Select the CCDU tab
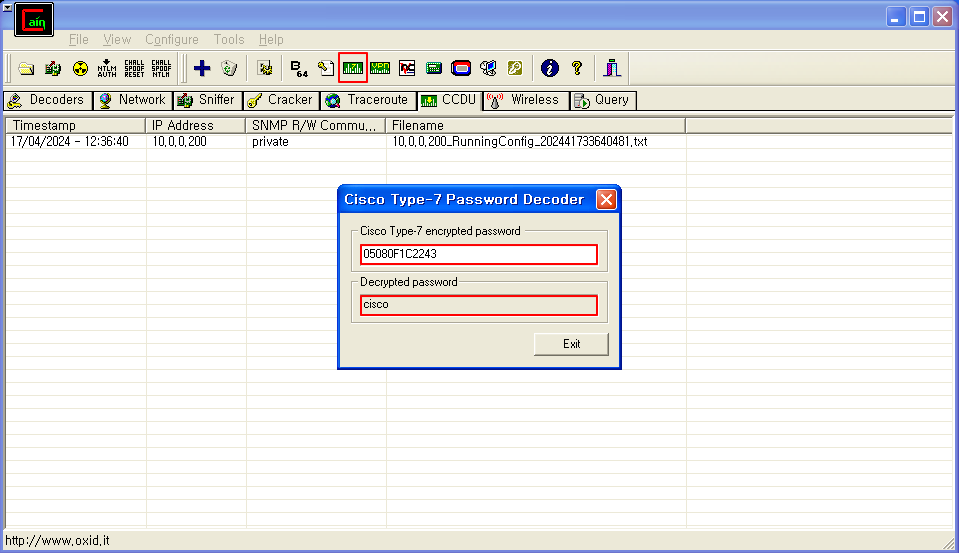The image size is (959, 553). [x=450, y=100]
